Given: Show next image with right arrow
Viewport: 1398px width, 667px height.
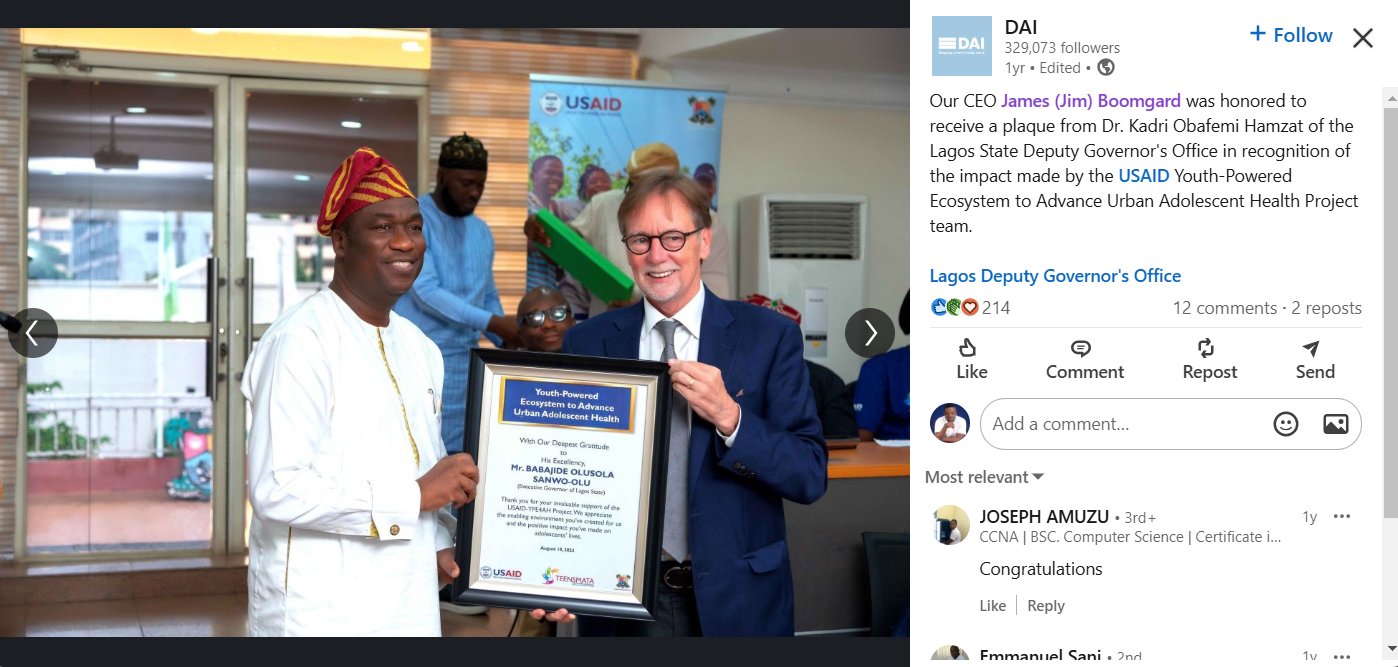Looking at the screenshot, I should coord(870,332).
